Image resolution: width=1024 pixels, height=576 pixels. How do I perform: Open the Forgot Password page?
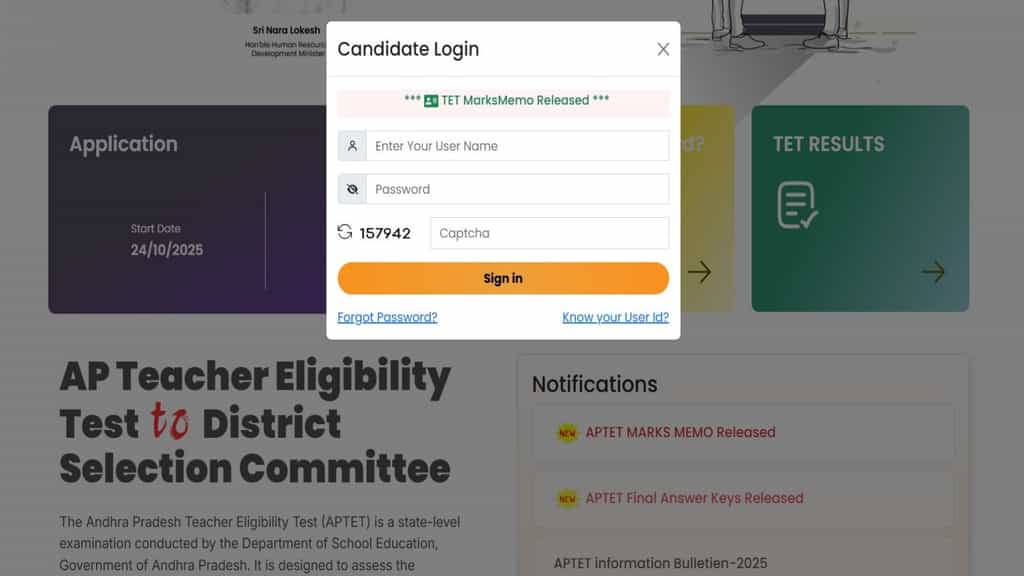pos(387,317)
